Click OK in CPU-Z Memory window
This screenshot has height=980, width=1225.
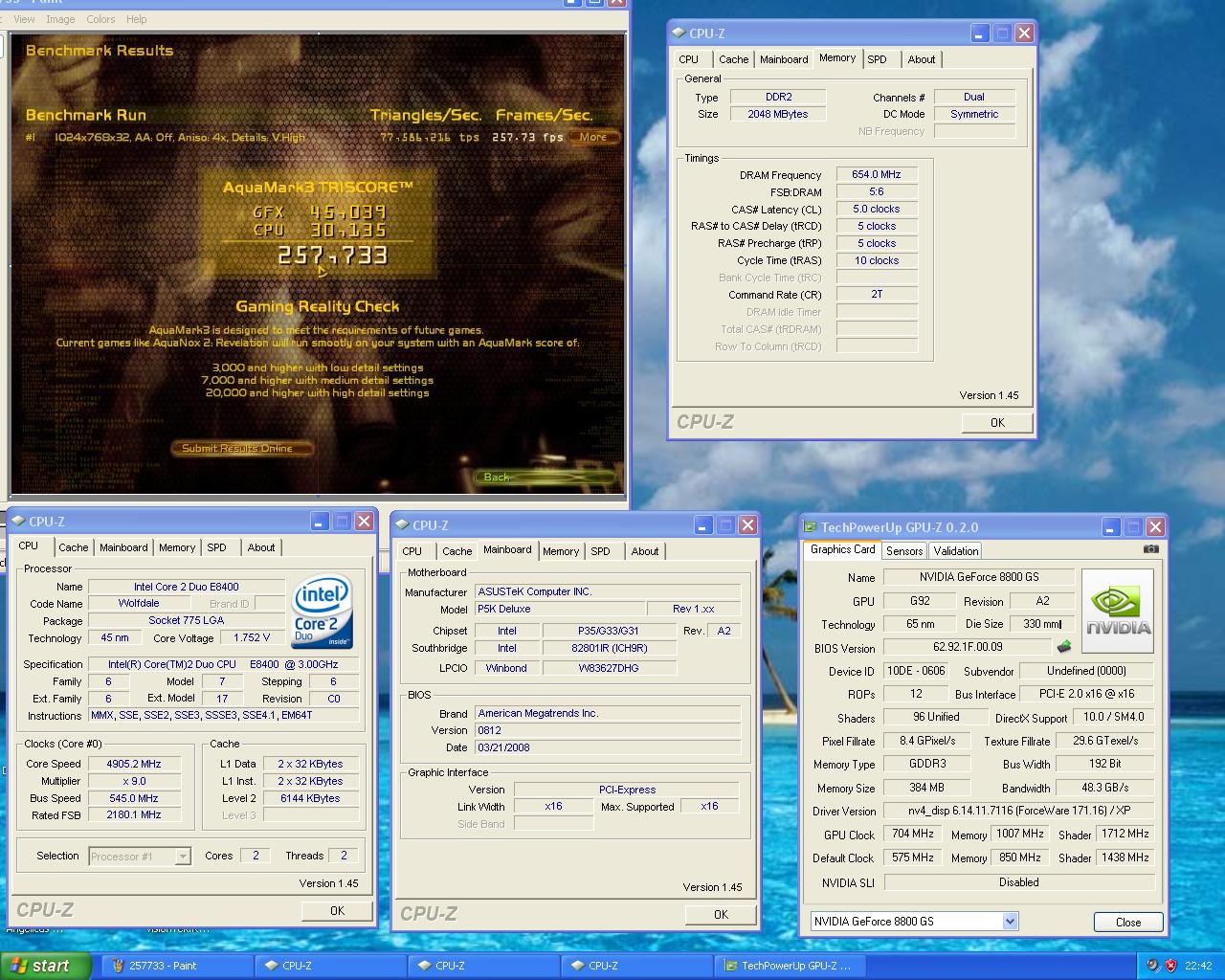997,422
